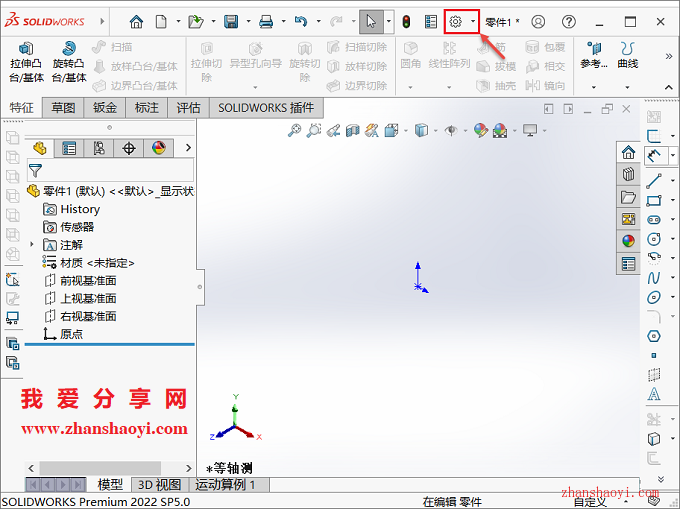Select 原点 origin in feature tree
The height and width of the screenshot is (509, 680).
[x=63, y=334]
